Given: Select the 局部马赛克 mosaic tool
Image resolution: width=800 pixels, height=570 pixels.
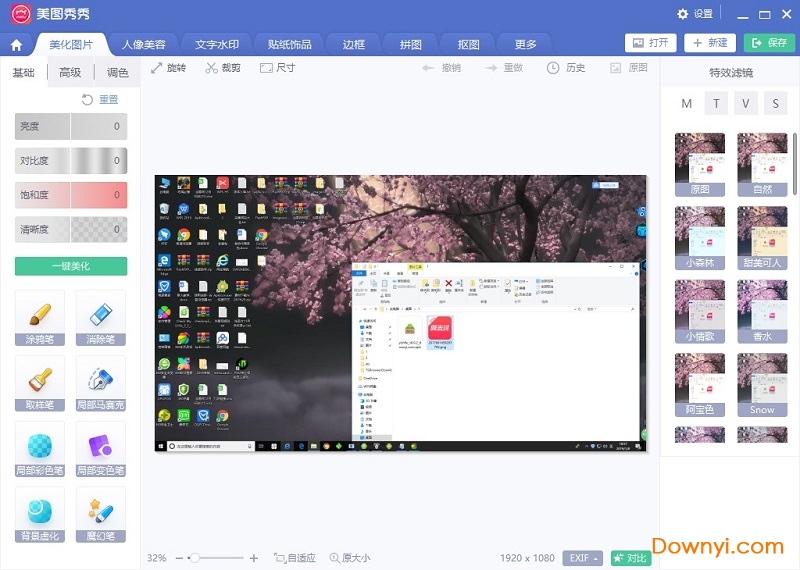Looking at the screenshot, I should (x=101, y=384).
